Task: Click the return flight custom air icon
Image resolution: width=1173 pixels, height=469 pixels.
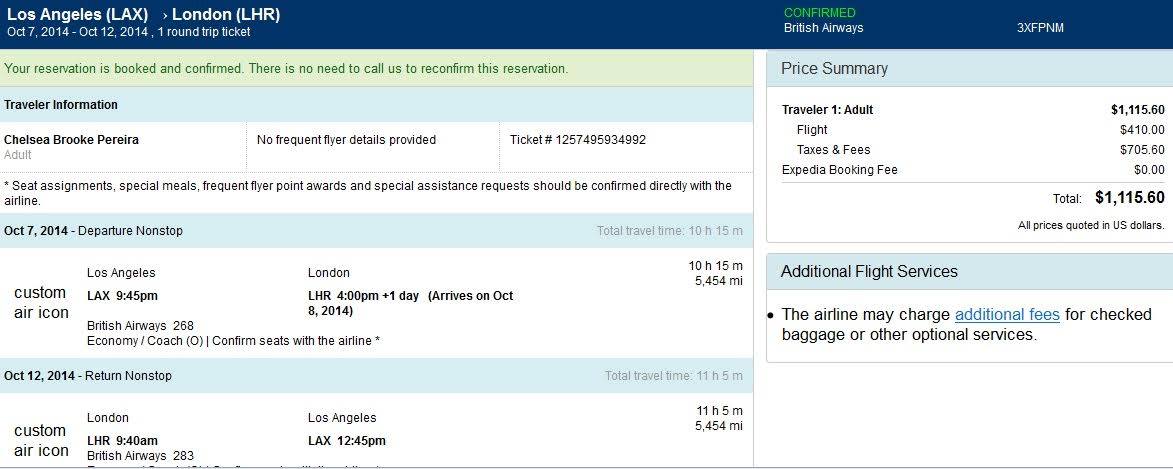Action: [x=41, y=440]
